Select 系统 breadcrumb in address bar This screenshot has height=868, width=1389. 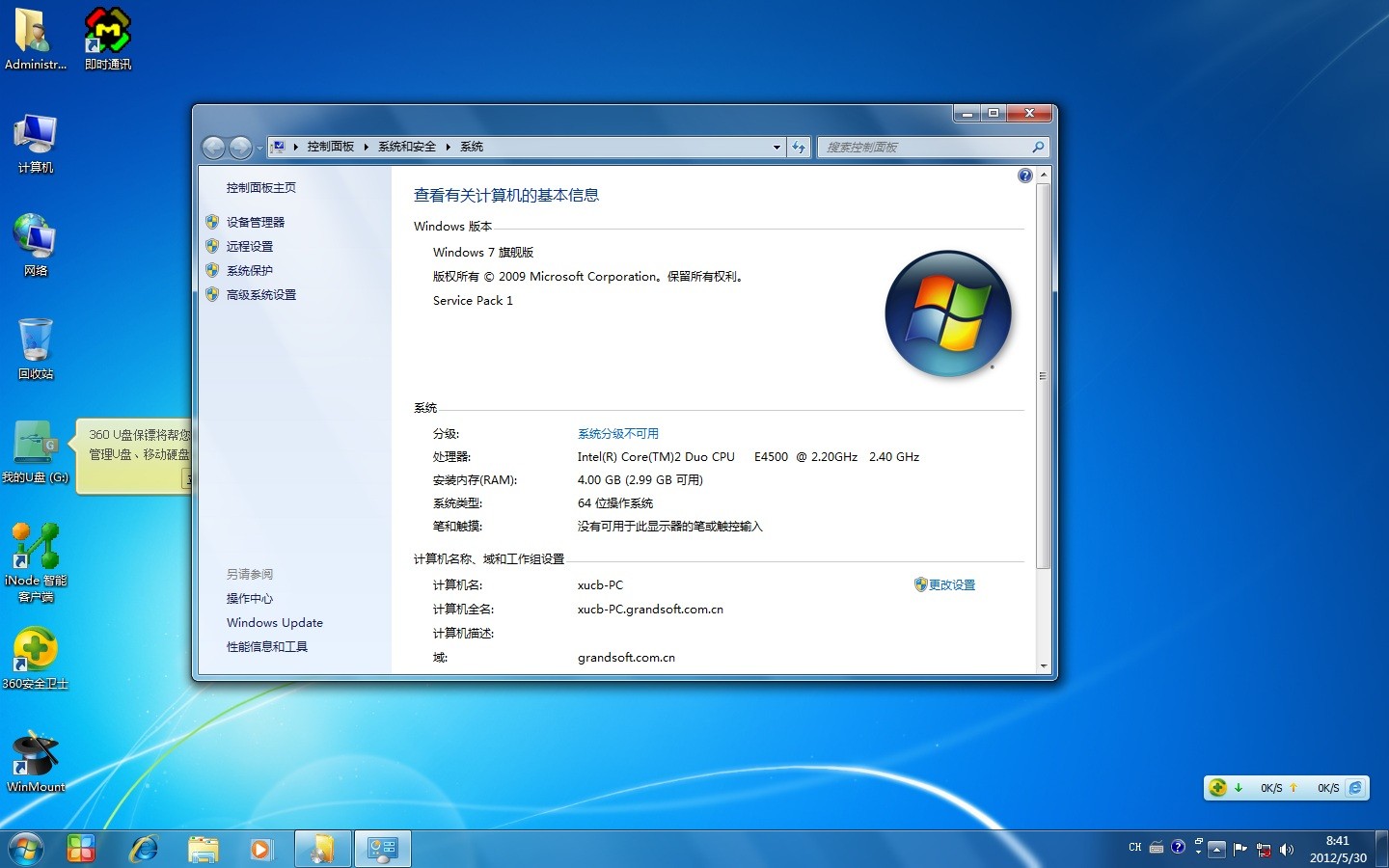point(471,147)
